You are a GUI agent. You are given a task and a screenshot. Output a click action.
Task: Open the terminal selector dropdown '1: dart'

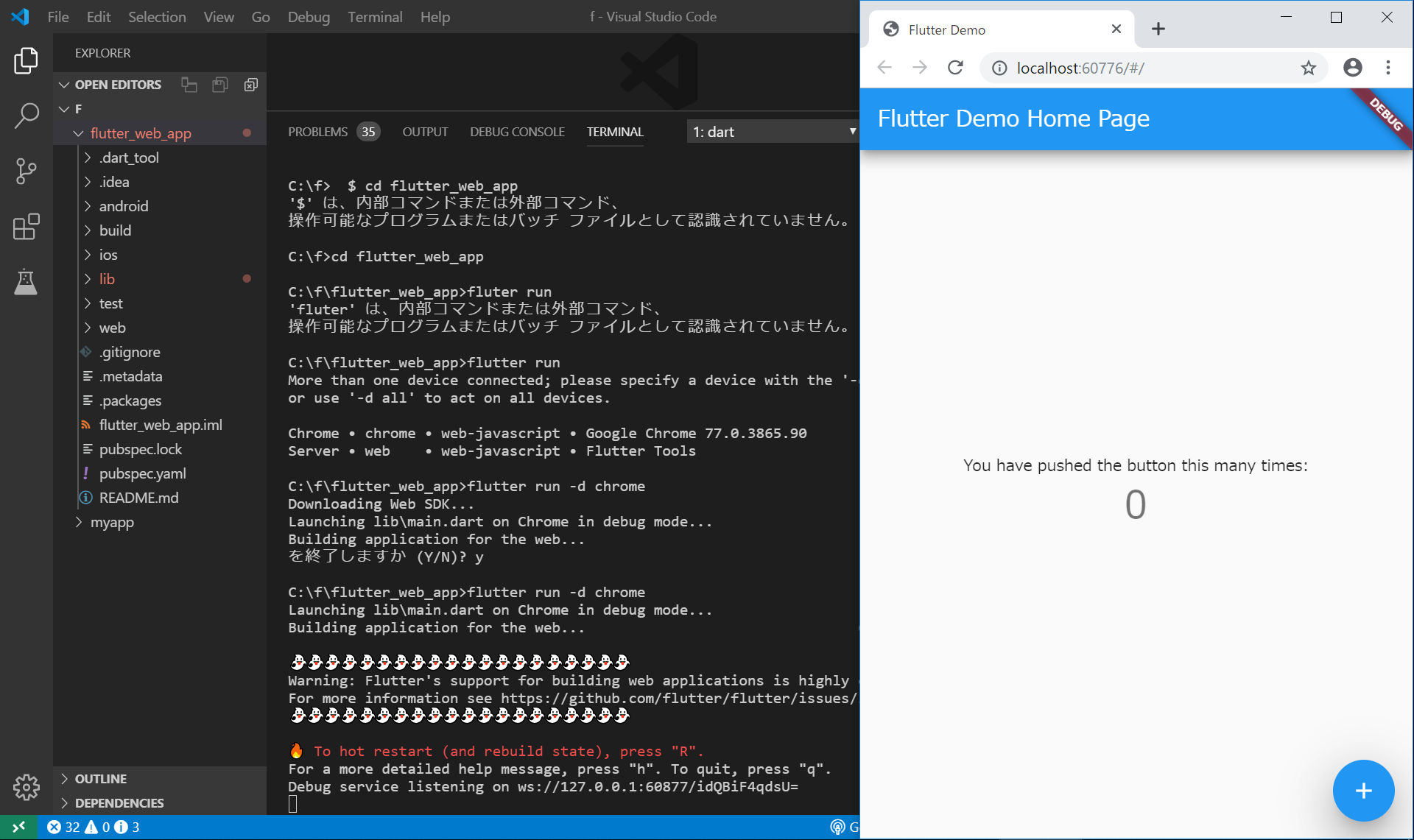click(x=773, y=132)
